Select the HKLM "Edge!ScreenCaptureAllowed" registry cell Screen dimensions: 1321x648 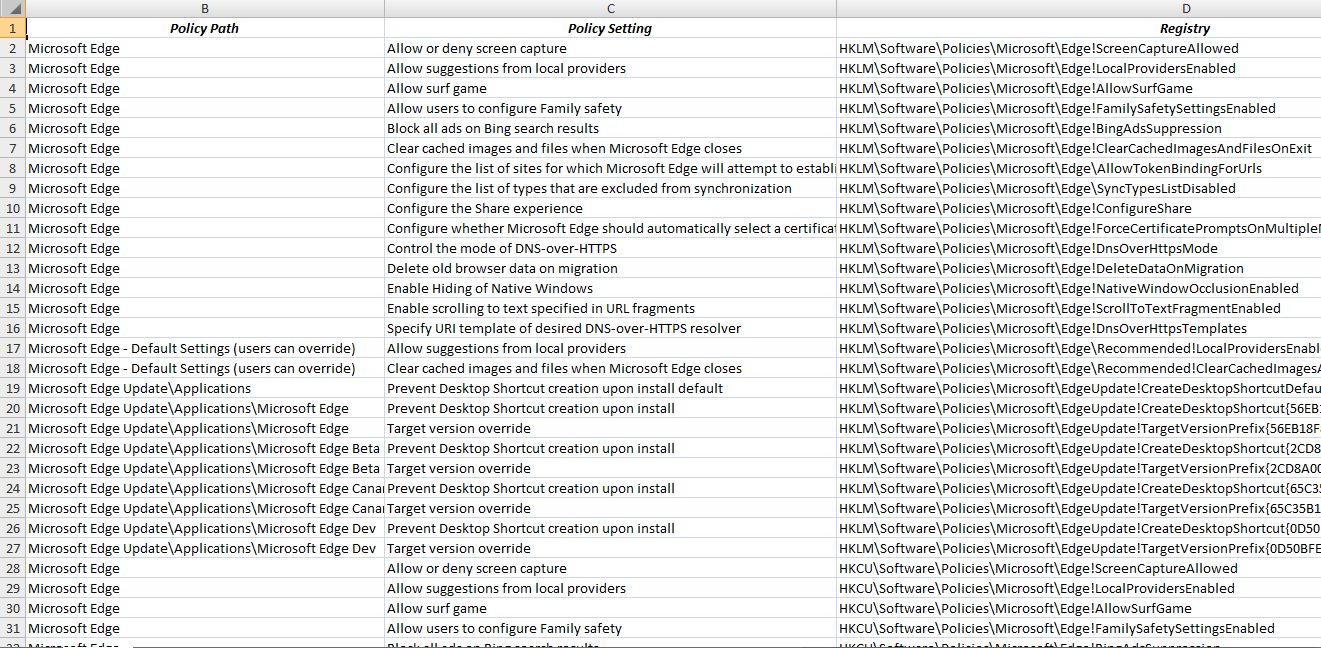[1079, 48]
